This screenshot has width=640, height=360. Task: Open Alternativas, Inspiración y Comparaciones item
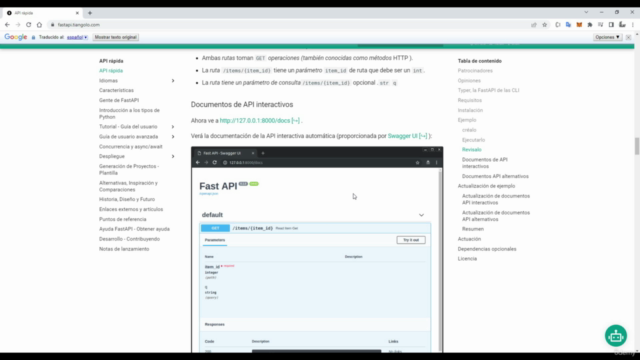128,186
